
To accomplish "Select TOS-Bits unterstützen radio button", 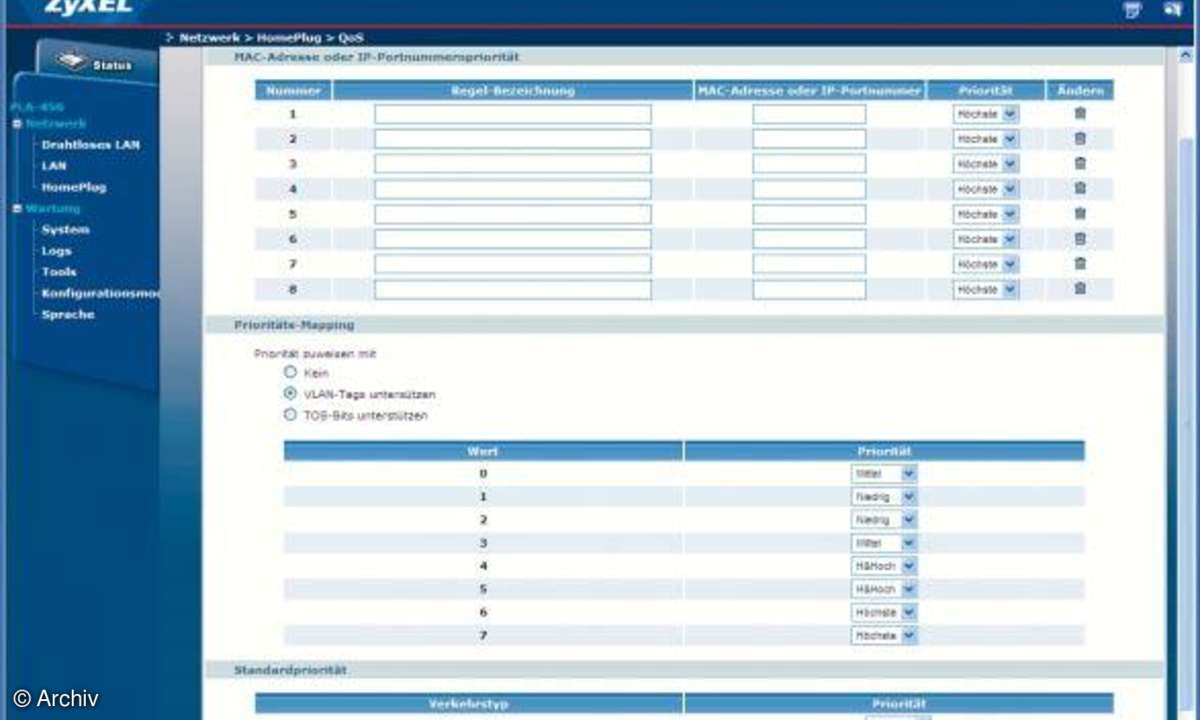I will [x=291, y=415].
